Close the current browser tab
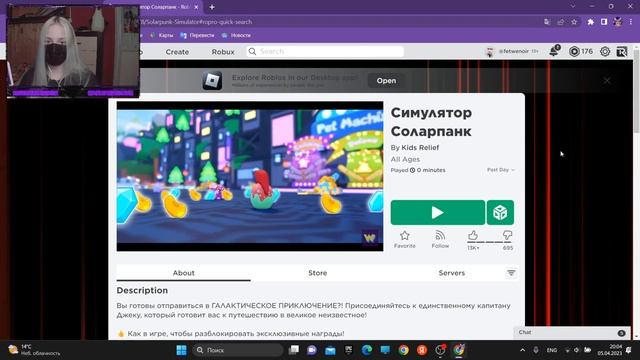640x360 pixels. (196, 7)
